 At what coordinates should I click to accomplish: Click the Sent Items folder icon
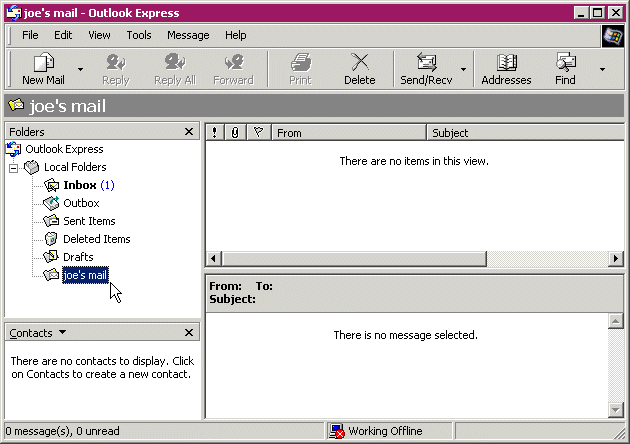click(x=51, y=221)
